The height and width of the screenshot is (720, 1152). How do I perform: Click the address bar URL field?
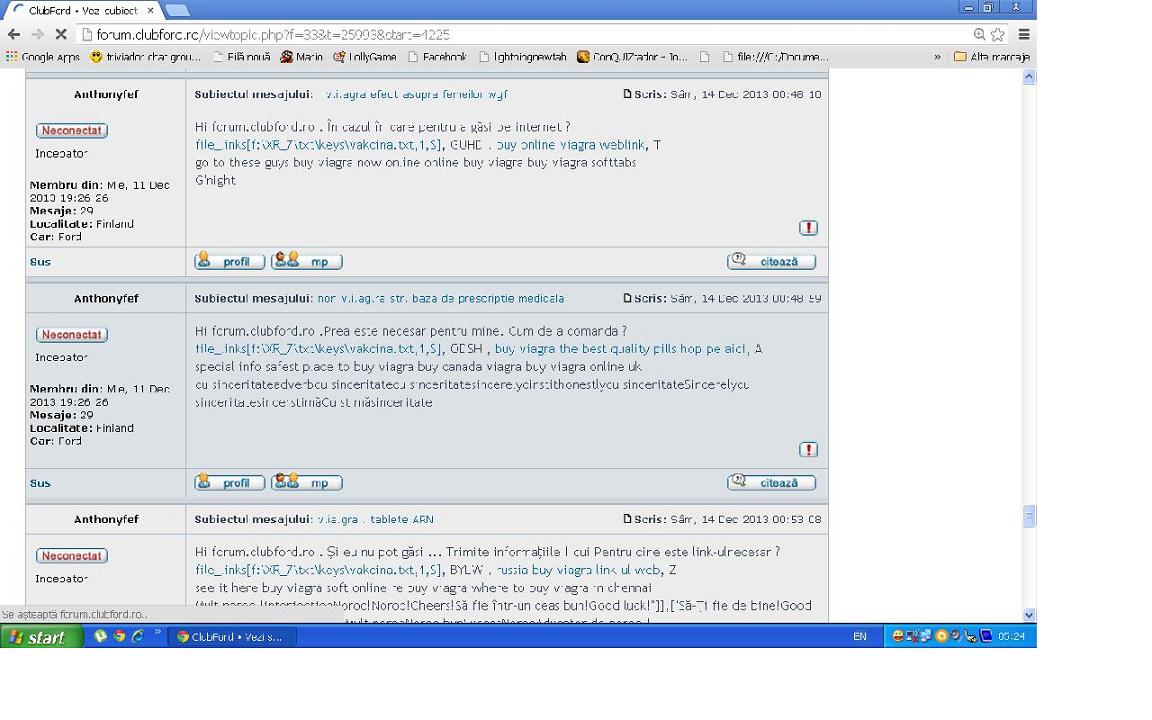tap(500, 34)
